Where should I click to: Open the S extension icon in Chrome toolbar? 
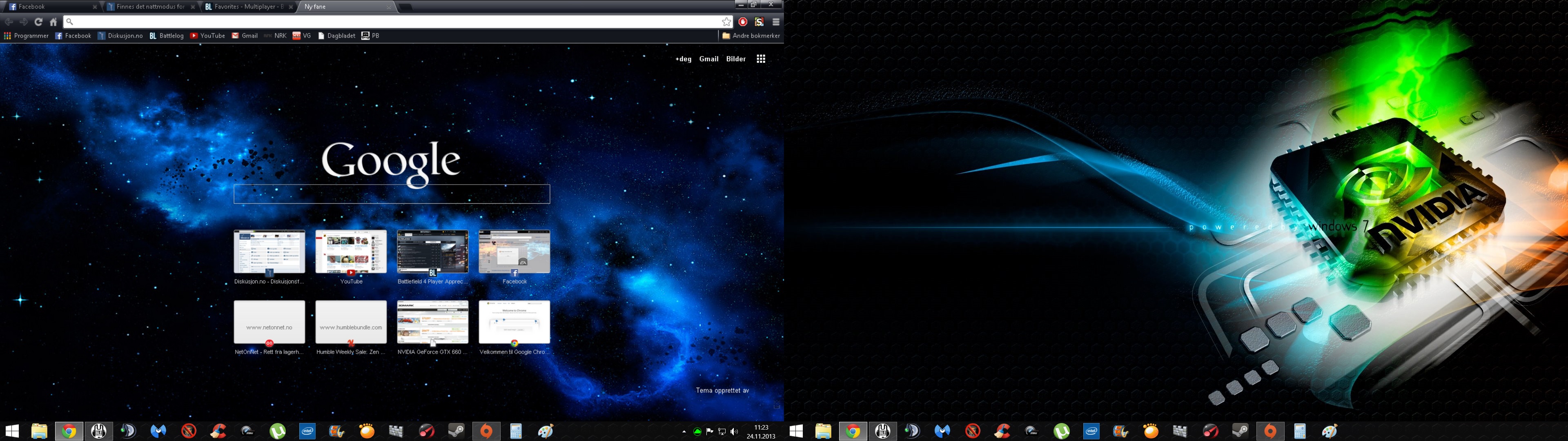pyautogui.click(x=759, y=22)
